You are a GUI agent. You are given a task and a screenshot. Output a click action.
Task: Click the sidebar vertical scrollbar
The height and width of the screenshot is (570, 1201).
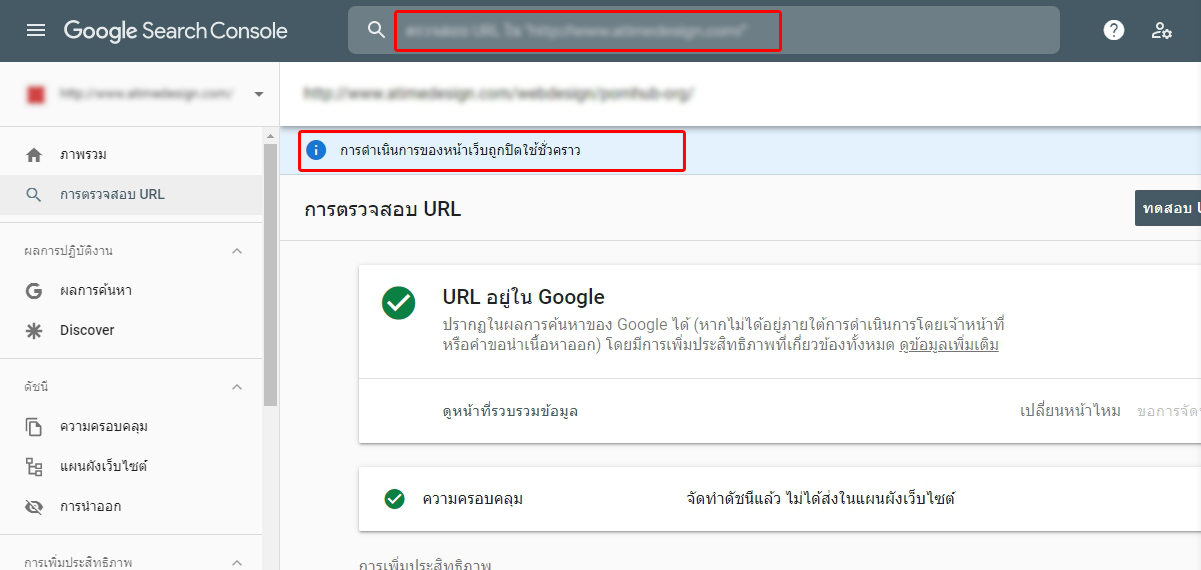[x=270, y=274]
